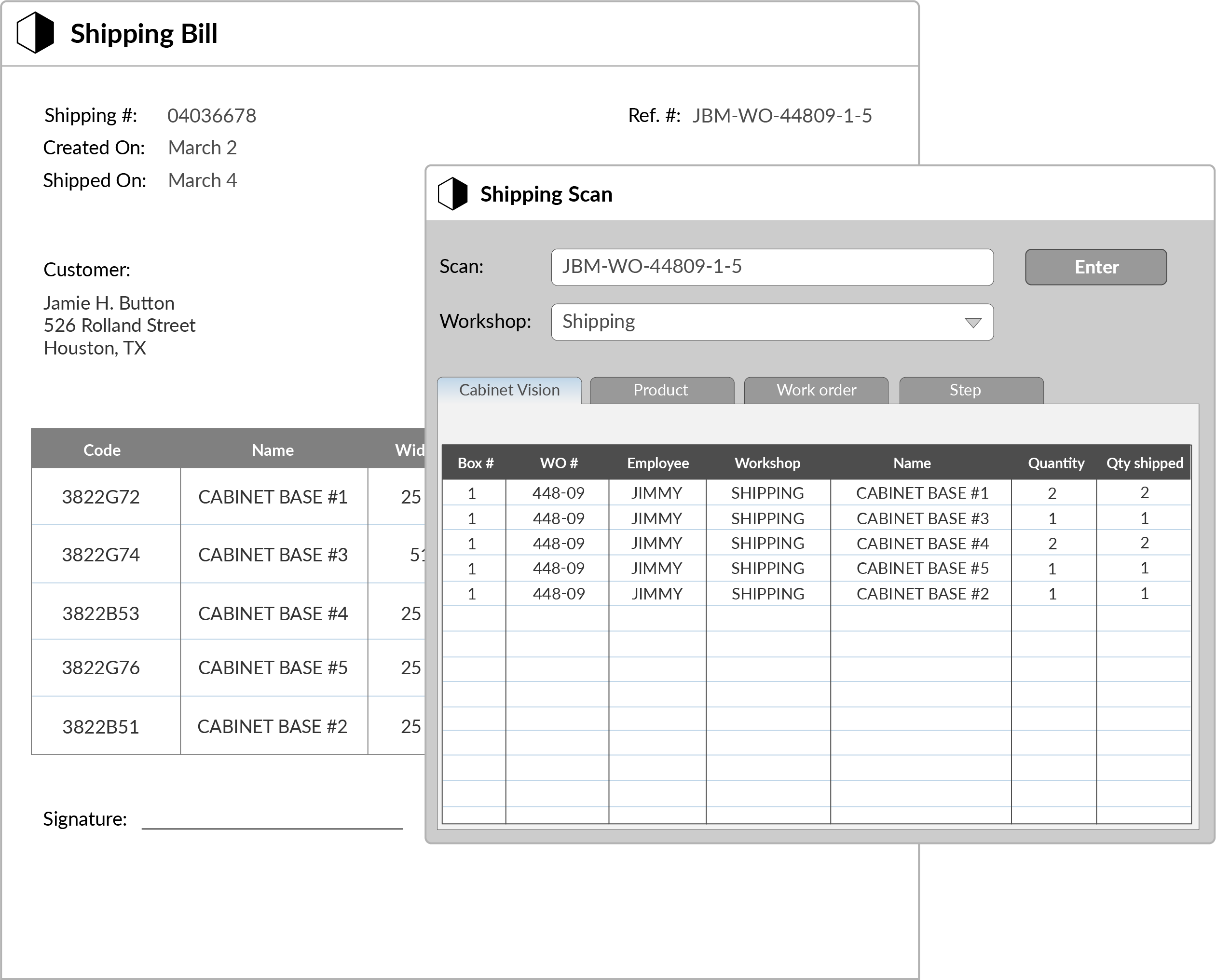Select the Step tab

coord(971,390)
